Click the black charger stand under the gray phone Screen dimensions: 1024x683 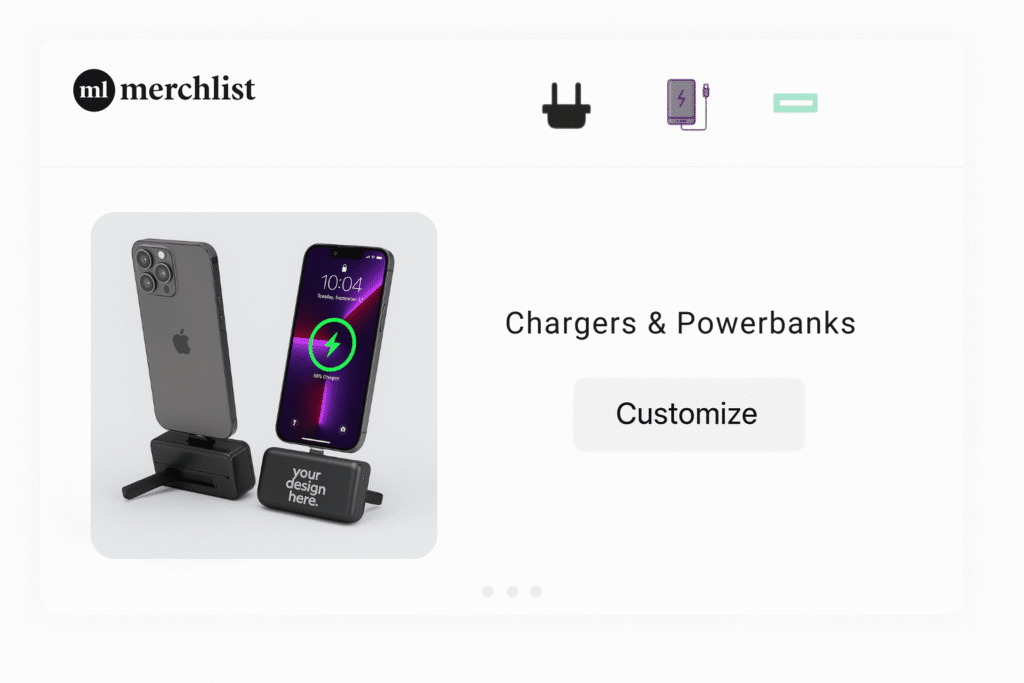(x=189, y=467)
